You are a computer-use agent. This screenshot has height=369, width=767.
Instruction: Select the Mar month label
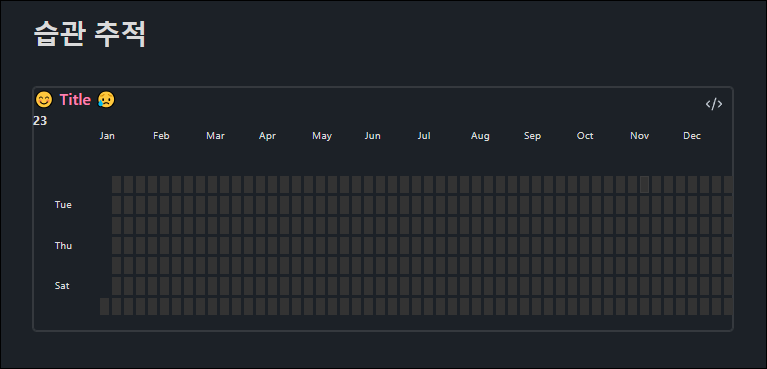[215, 136]
